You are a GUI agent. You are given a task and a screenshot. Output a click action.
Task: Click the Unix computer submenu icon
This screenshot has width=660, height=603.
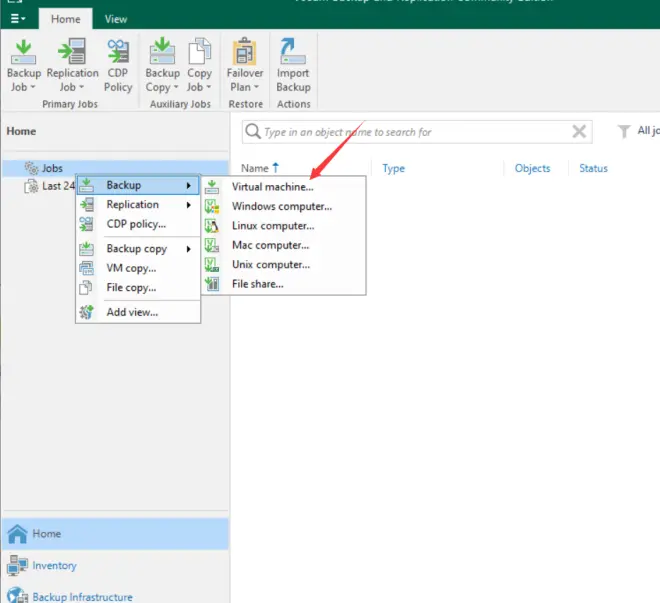(212, 264)
